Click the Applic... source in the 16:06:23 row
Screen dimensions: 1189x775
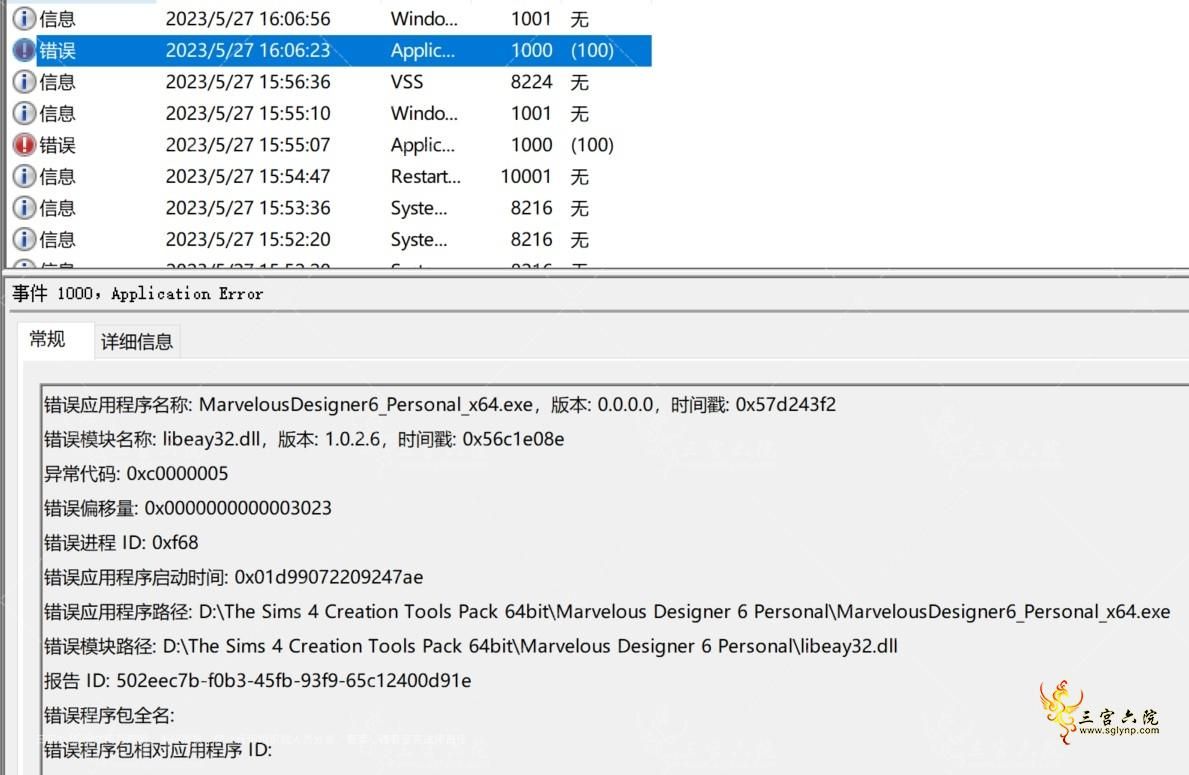[x=423, y=50]
